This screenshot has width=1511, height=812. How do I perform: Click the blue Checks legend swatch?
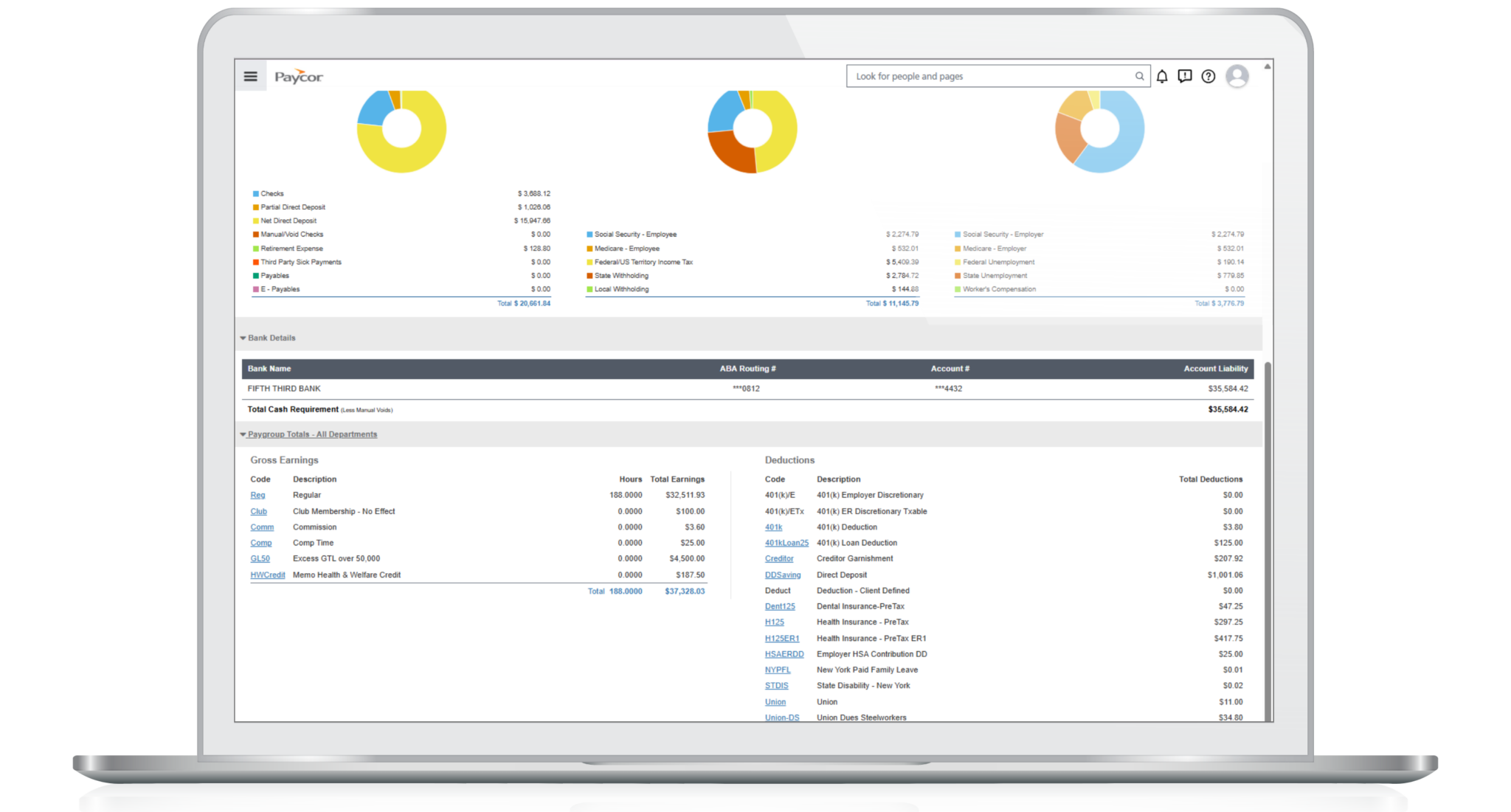click(255, 193)
